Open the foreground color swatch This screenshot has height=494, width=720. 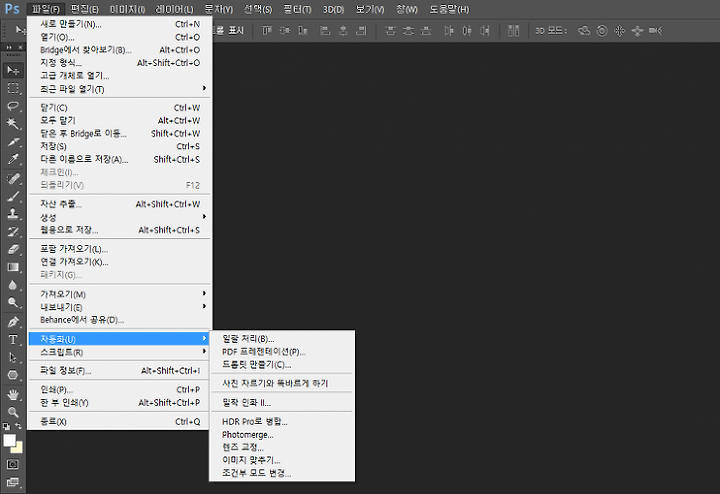click(x=9, y=440)
